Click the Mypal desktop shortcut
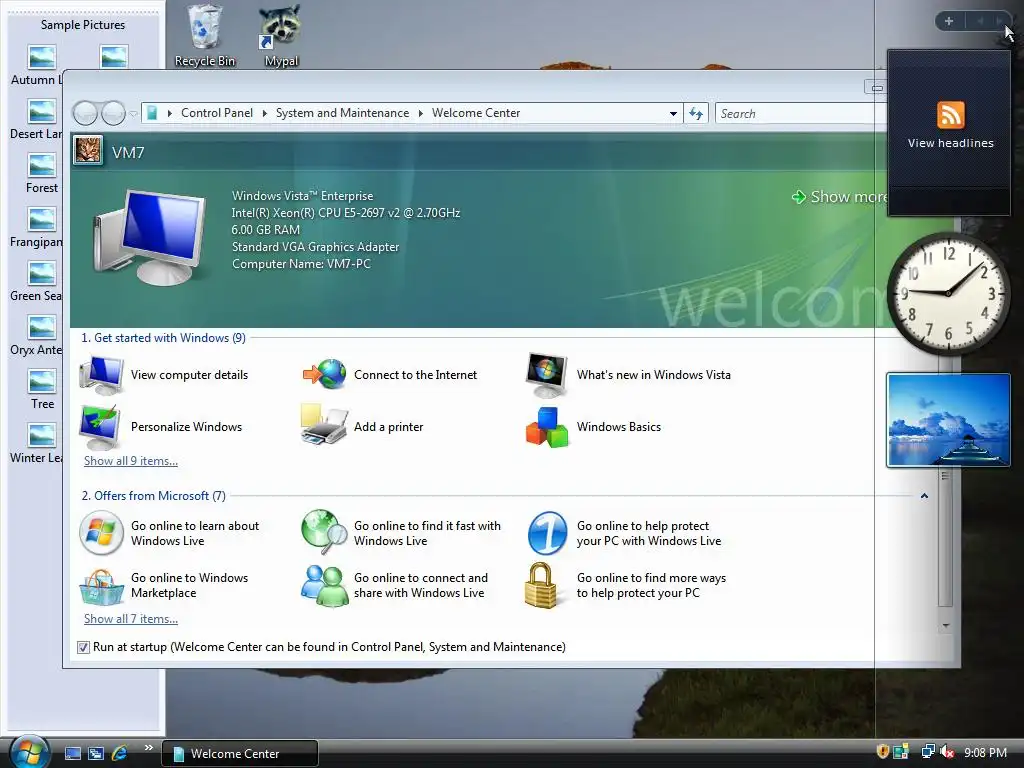 pyautogui.click(x=281, y=36)
